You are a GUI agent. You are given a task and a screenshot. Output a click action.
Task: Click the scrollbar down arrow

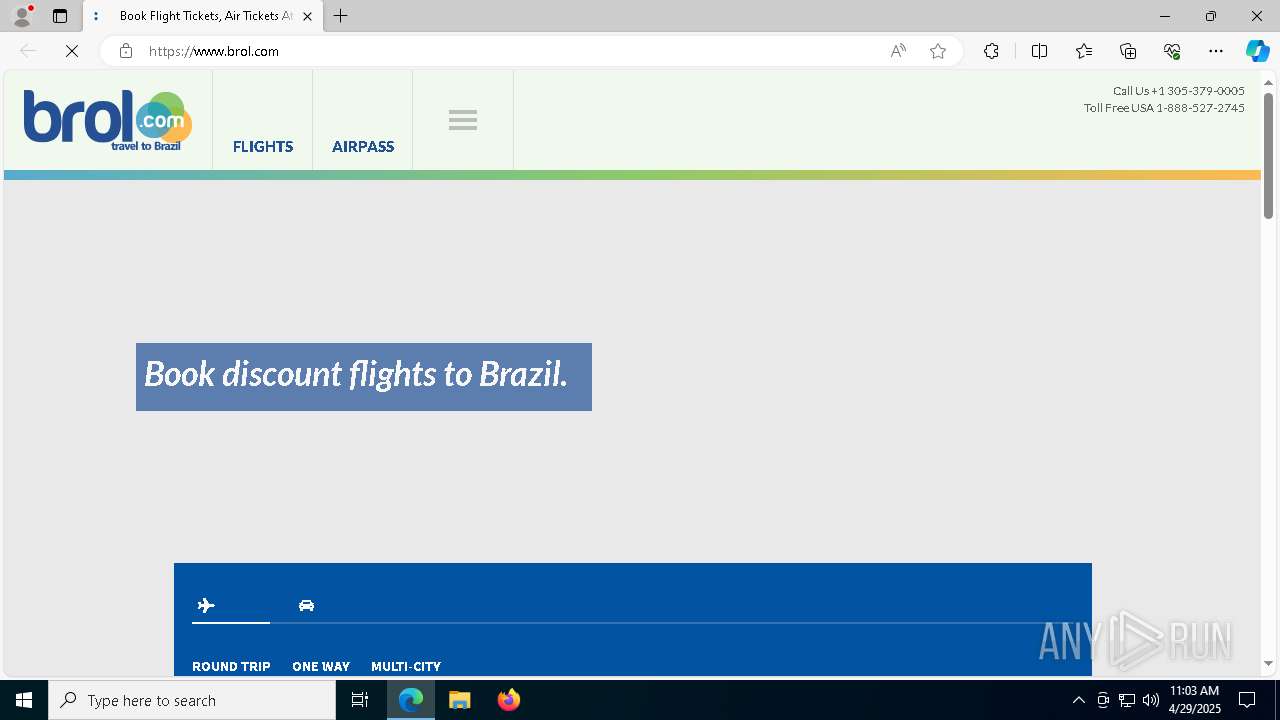tap(1268, 664)
